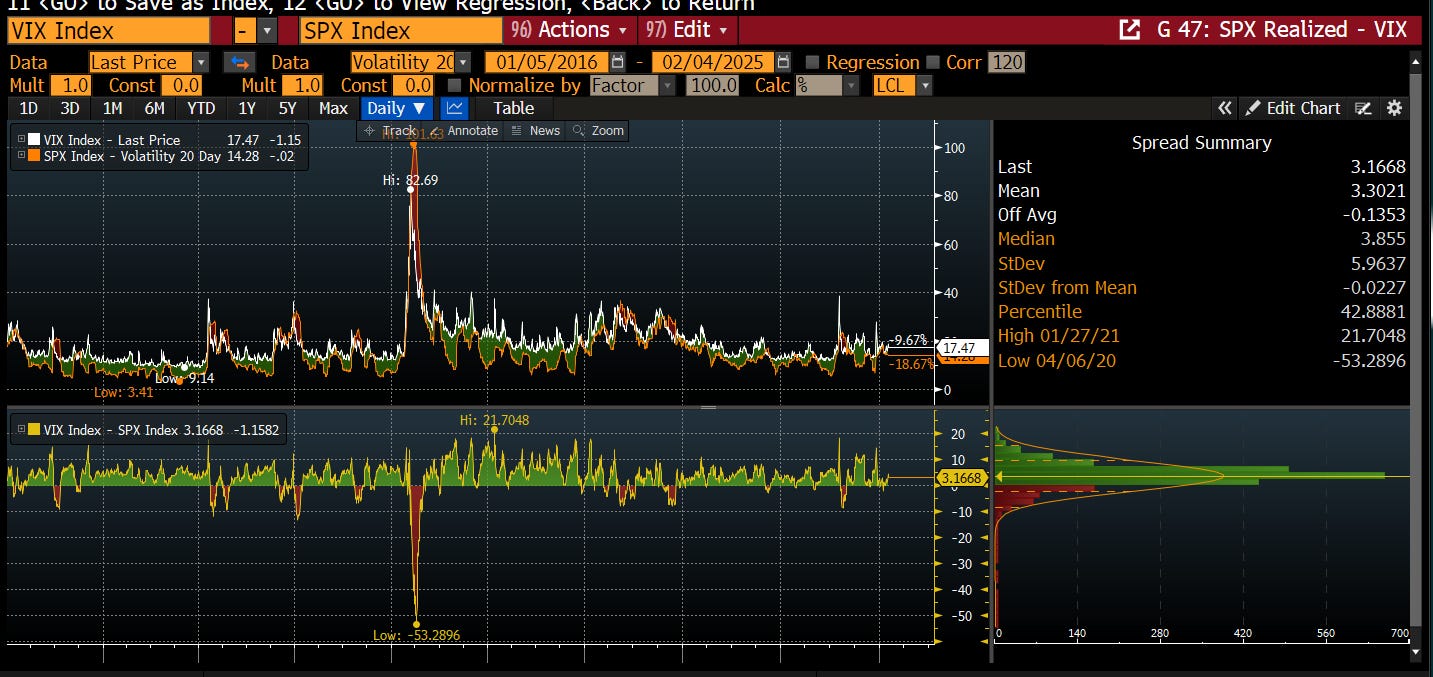Open the 96) Actions menu
Screen dimensions: 1433x677
[x=570, y=30]
